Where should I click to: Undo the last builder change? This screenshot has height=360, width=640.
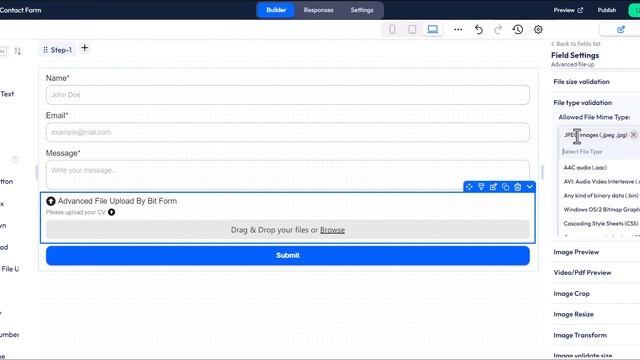tap(479, 29)
